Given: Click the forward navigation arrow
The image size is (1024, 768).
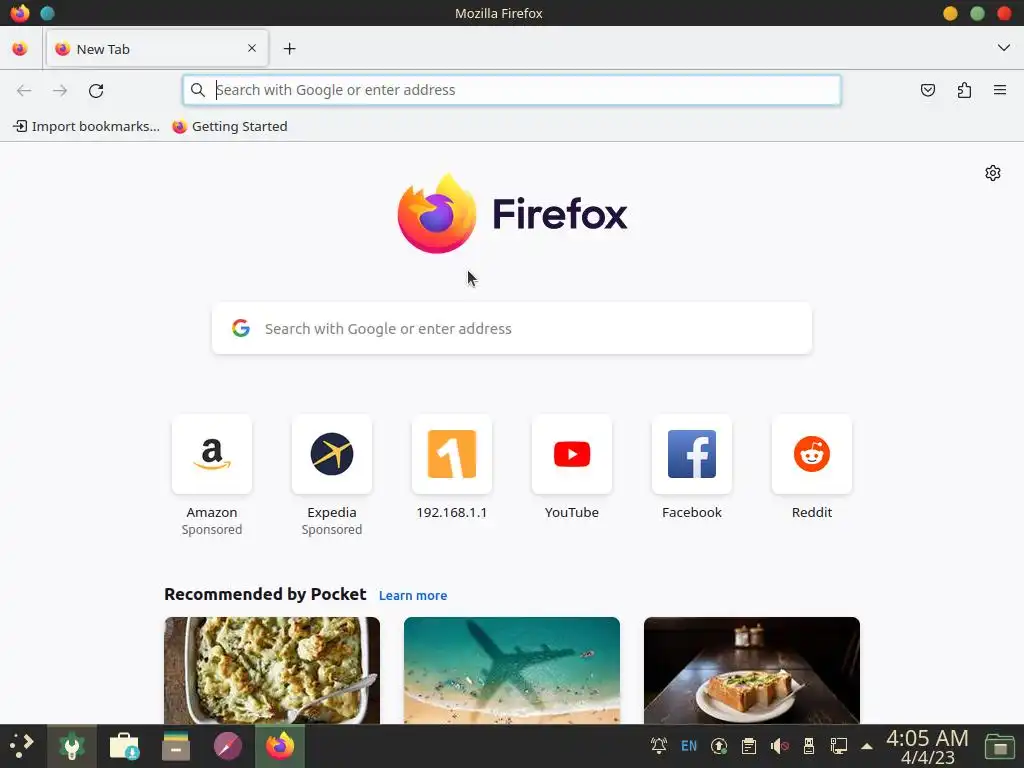Looking at the screenshot, I should click(x=60, y=90).
